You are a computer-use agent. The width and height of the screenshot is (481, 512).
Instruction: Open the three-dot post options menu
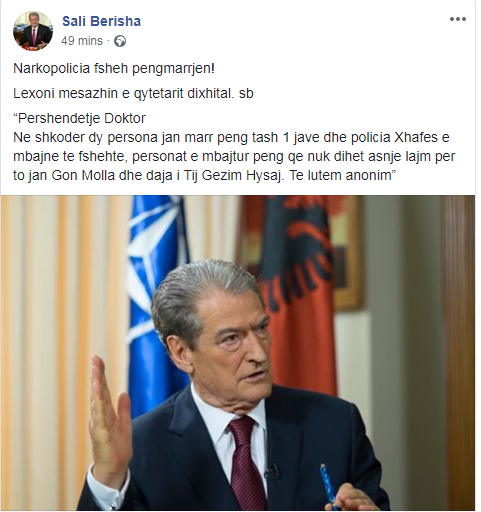click(458, 19)
